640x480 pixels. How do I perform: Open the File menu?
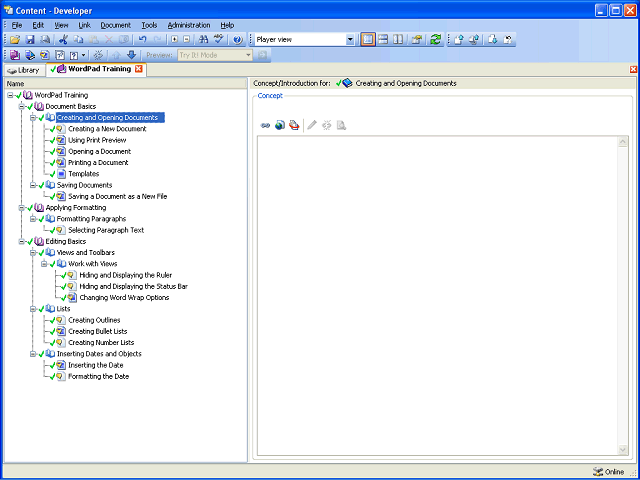pos(17,25)
